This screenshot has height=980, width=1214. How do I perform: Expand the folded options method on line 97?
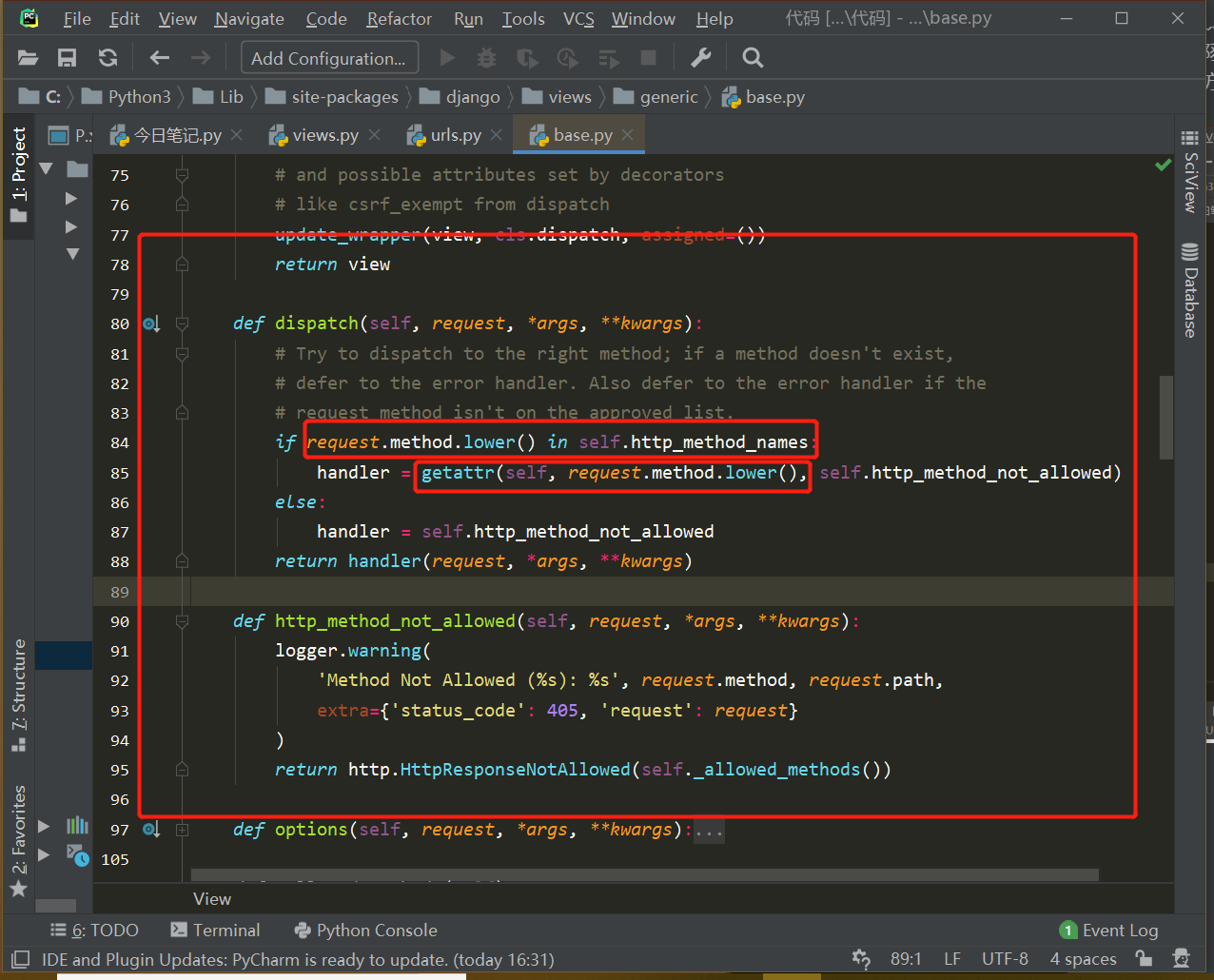[182, 830]
